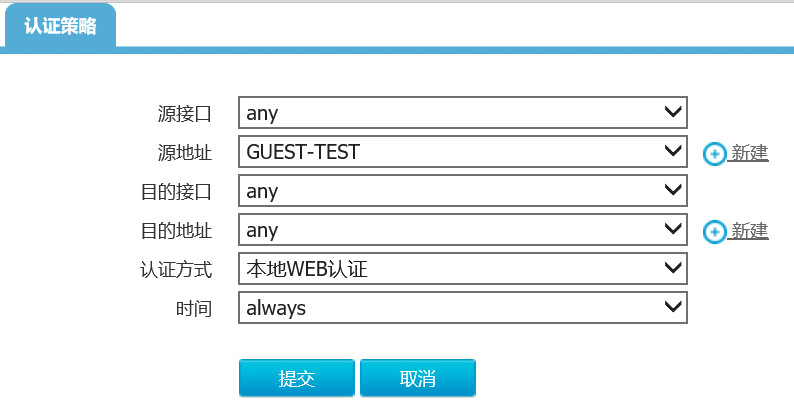Image resolution: width=794 pixels, height=402 pixels.
Task: Expand the 认证方式 dropdown showing 本地WEB认证
Action: pyautogui.click(x=462, y=269)
